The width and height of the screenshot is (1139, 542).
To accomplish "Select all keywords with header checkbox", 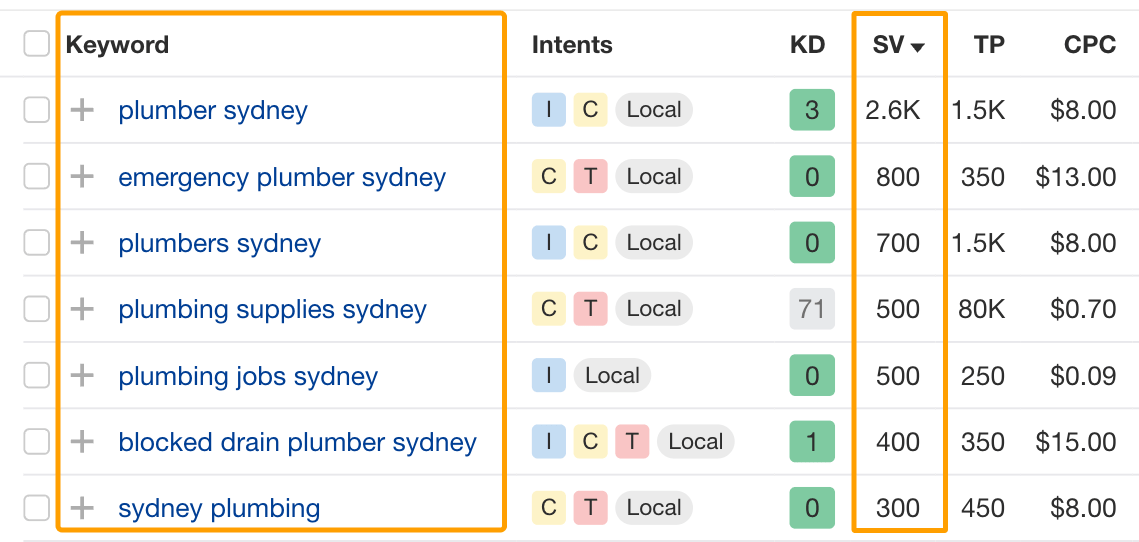I will coord(37,44).
